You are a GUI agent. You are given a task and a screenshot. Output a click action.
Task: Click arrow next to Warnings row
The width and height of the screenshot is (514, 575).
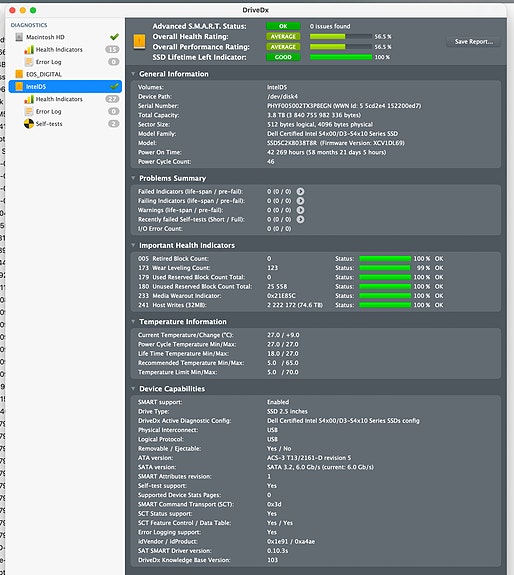pyautogui.click(x=300, y=210)
